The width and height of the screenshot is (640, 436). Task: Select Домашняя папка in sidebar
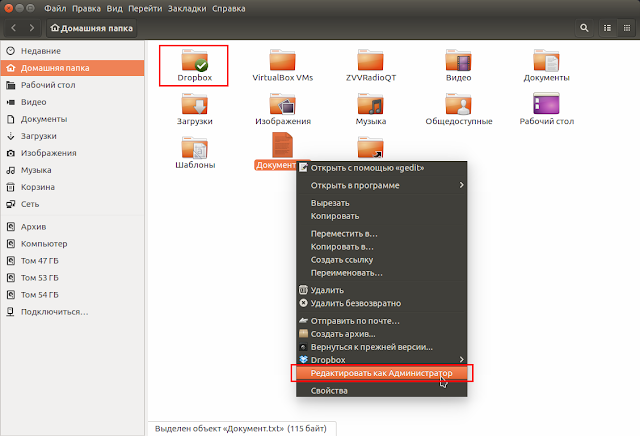point(72,68)
